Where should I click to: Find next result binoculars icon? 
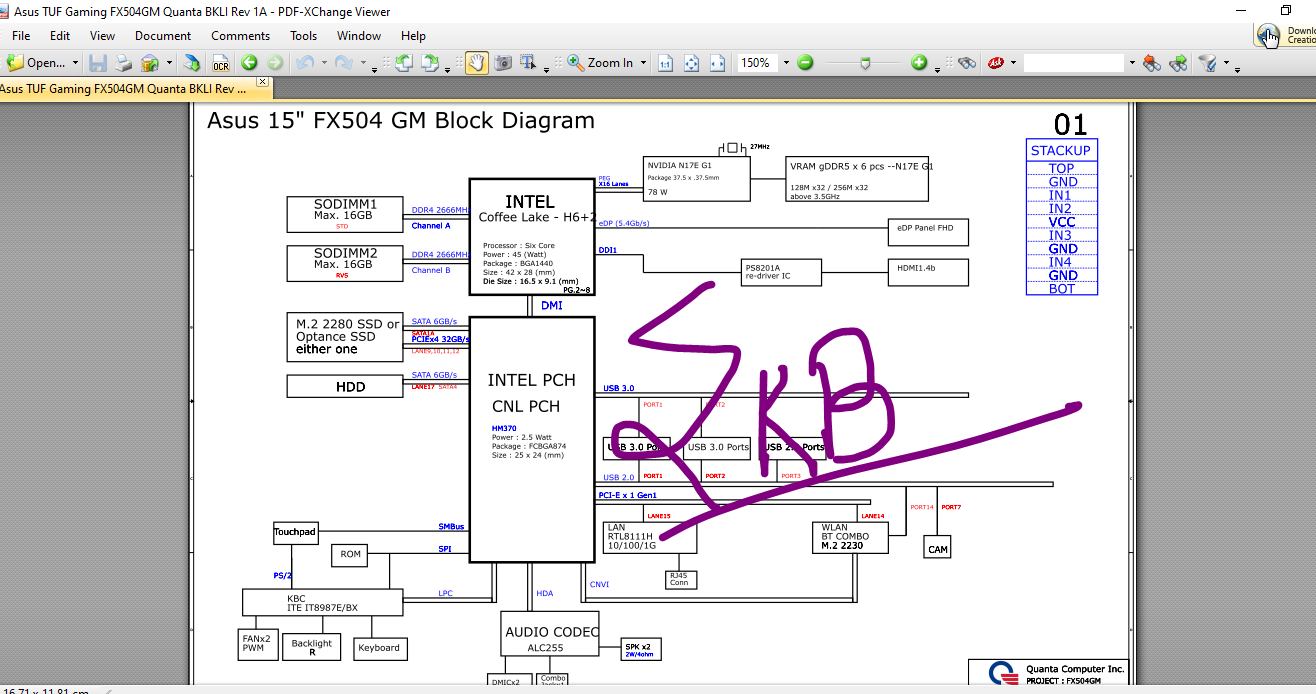[x=1178, y=63]
